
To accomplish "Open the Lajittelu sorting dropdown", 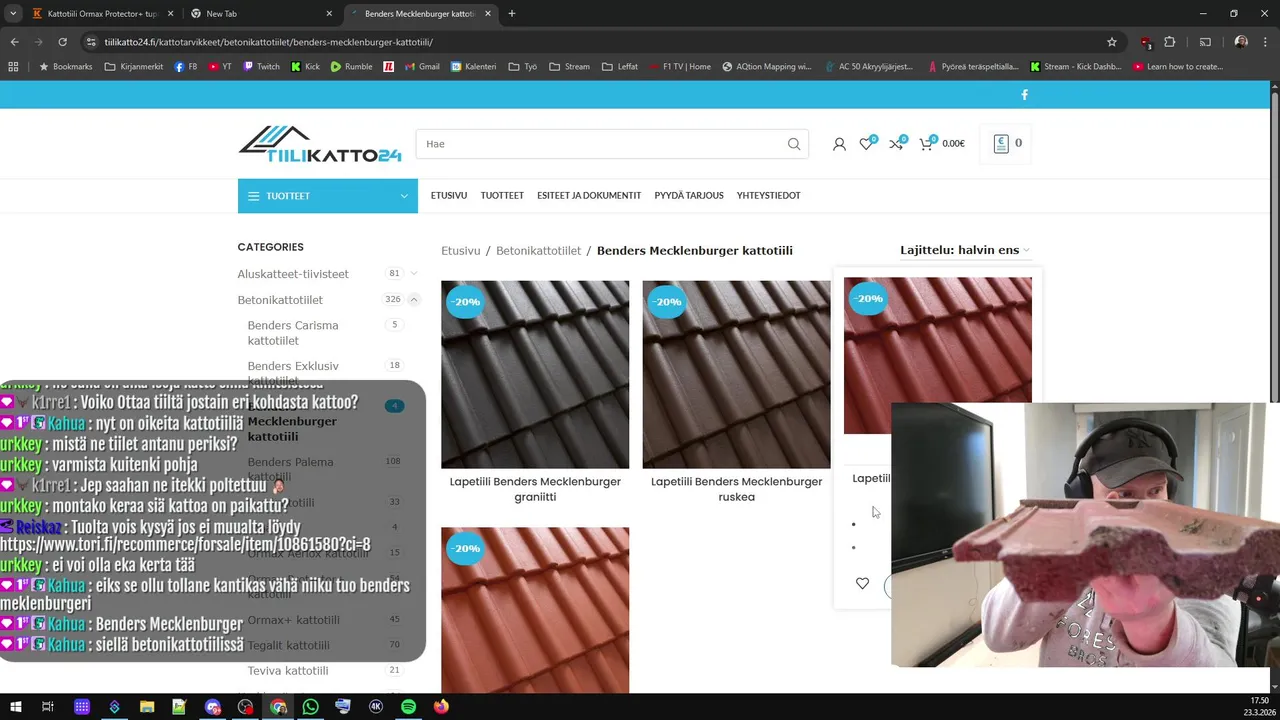I will pyautogui.click(x=965, y=250).
